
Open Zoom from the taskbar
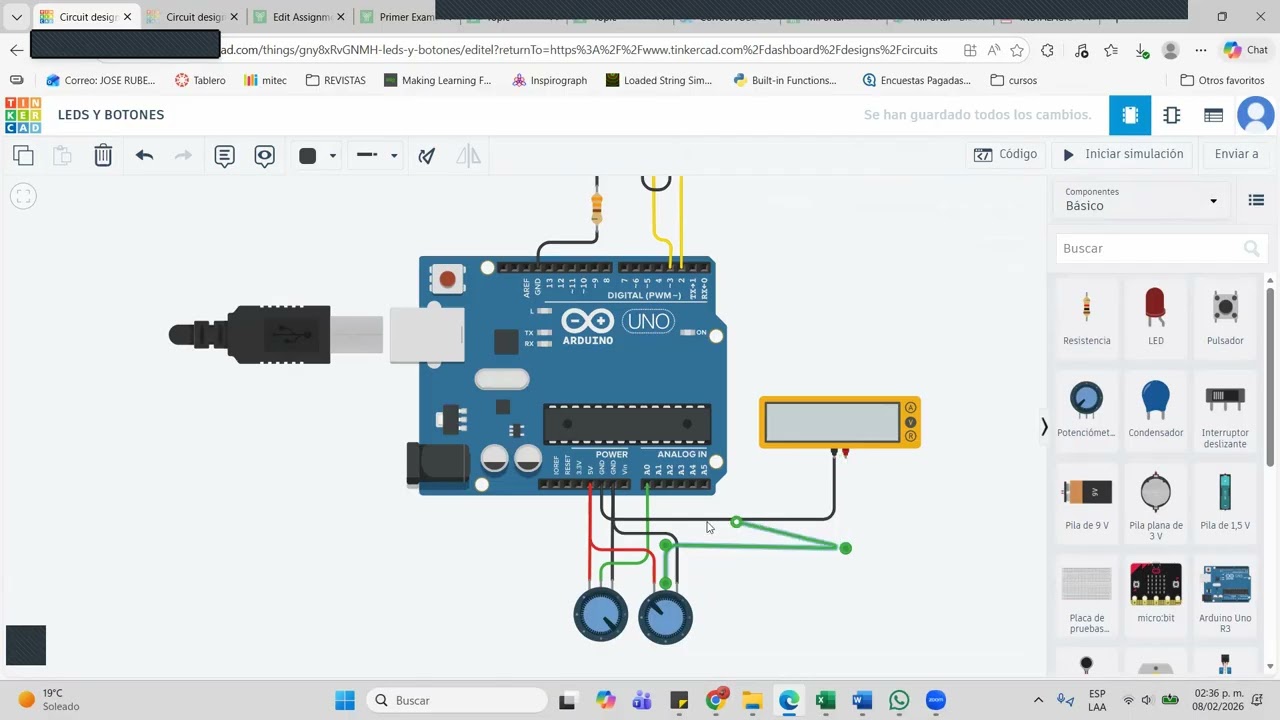point(936,700)
